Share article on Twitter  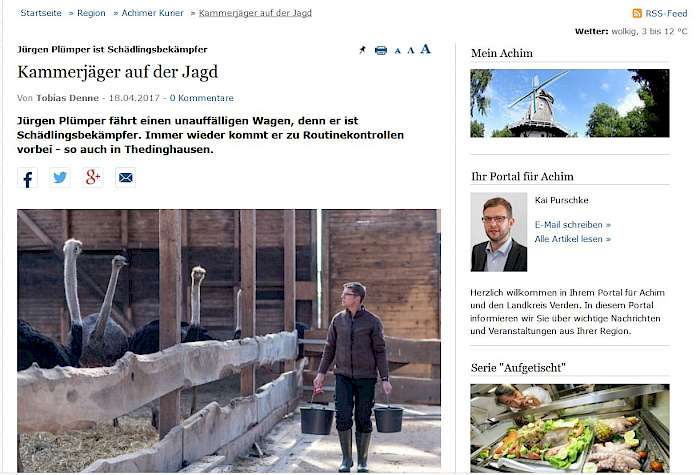60,178
